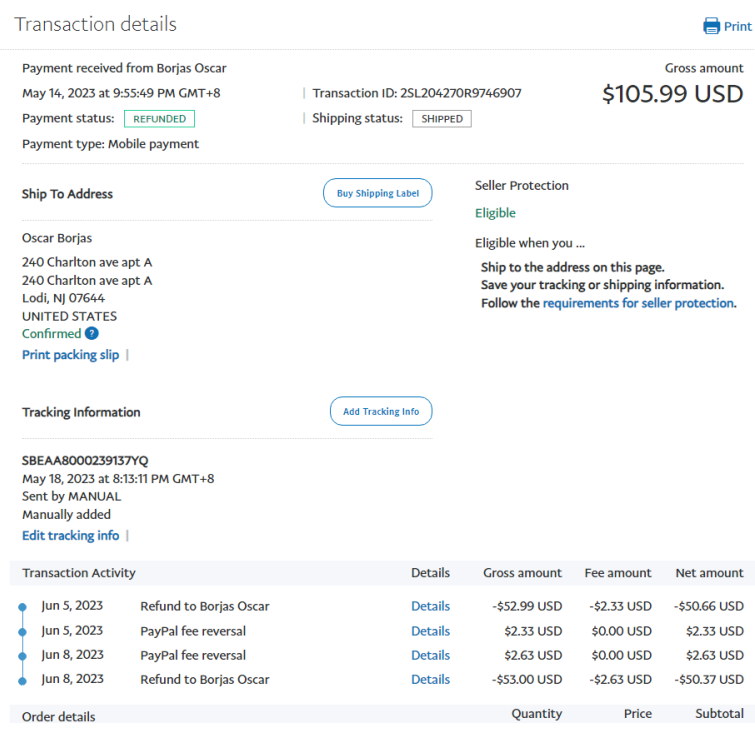Click the Buy Shipping Label button

(x=377, y=193)
